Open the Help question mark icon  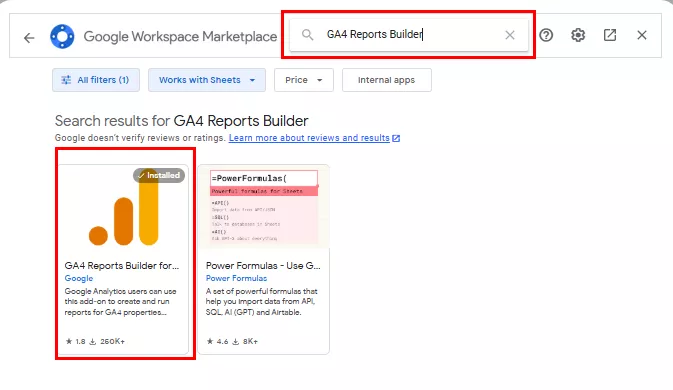tap(546, 35)
